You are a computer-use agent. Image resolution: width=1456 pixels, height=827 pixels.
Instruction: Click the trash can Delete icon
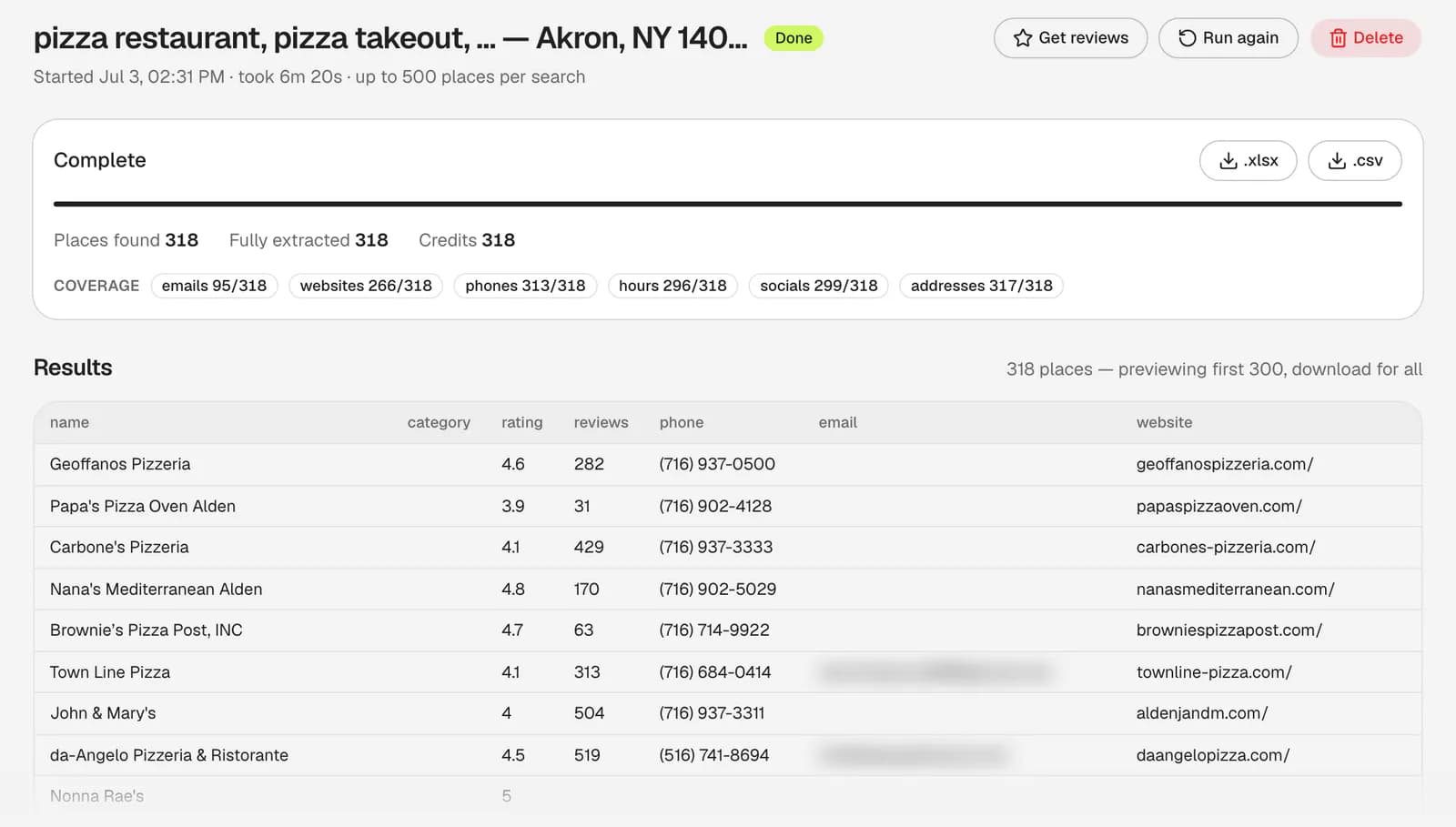click(1338, 38)
